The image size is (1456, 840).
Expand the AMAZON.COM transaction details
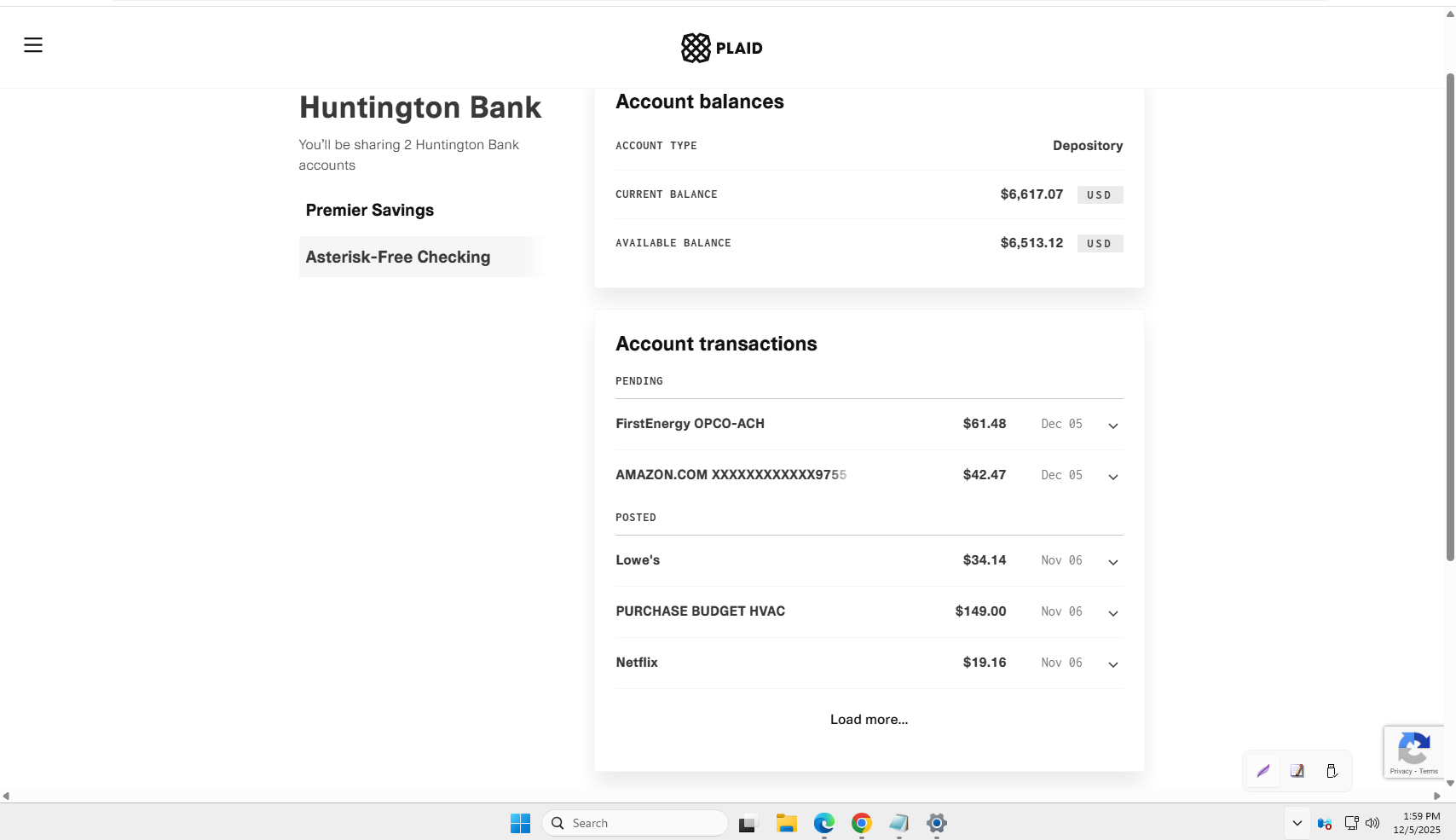(x=1112, y=476)
